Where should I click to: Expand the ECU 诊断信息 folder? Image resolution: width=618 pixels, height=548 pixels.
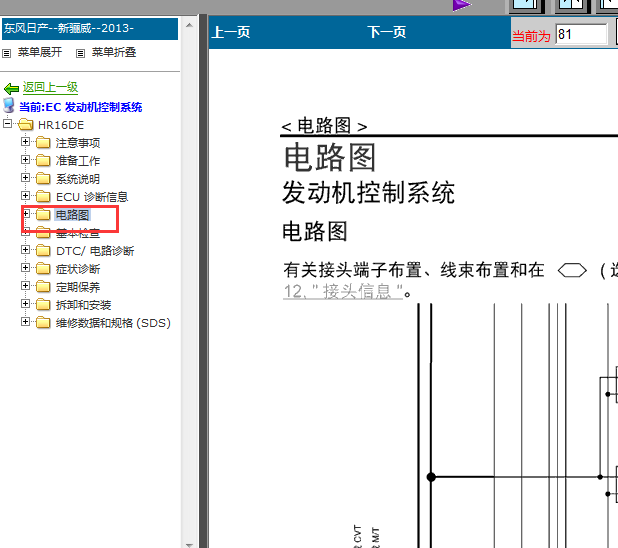coord(26,196)
